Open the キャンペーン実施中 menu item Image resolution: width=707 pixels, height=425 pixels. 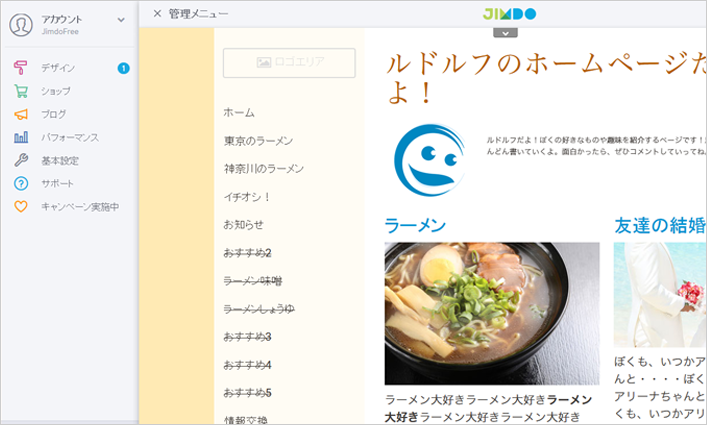[x=80, y=207]
